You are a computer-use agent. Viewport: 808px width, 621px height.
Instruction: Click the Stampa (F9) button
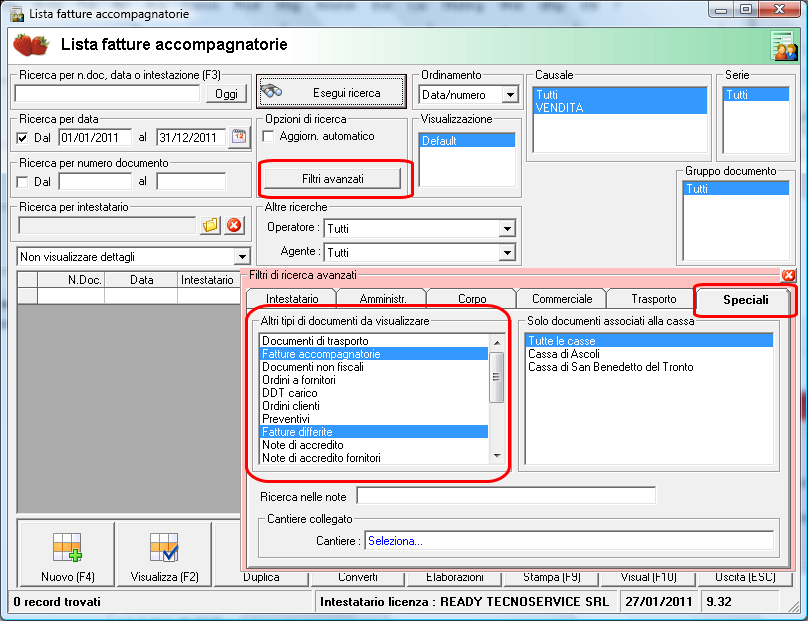coord(552,577)
